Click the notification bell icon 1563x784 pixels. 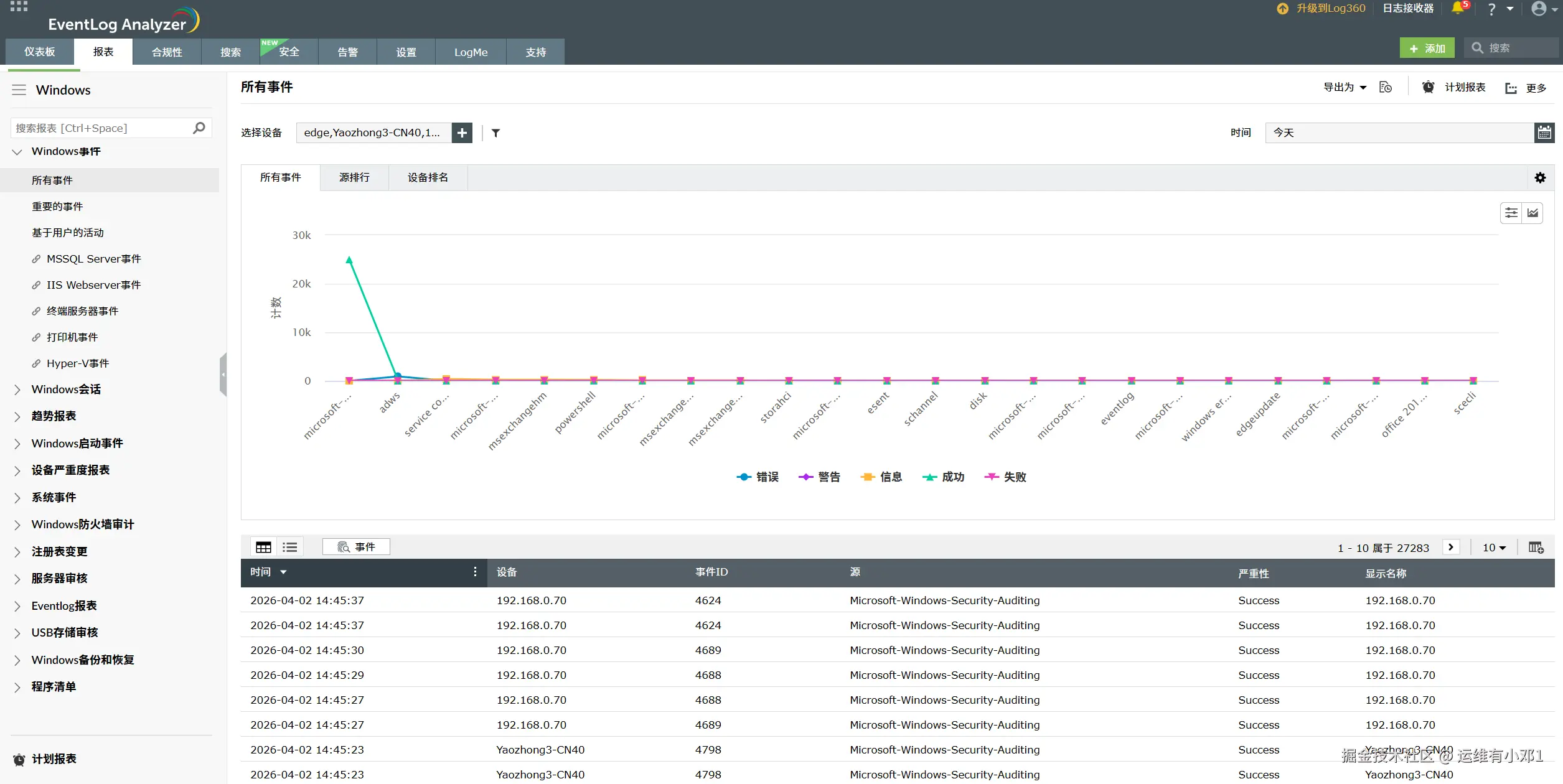1457,9
